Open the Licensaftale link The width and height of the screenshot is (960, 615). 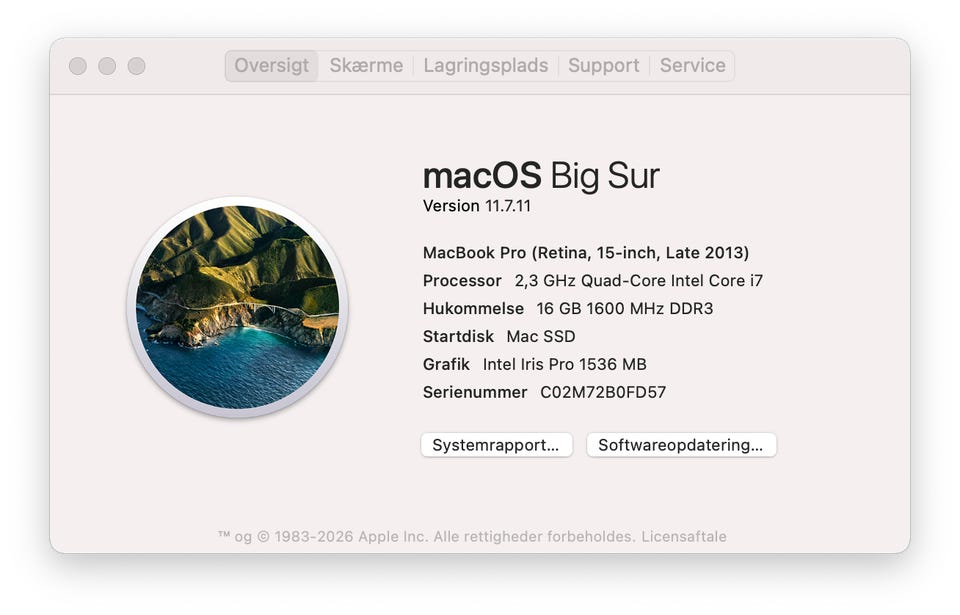684,537
